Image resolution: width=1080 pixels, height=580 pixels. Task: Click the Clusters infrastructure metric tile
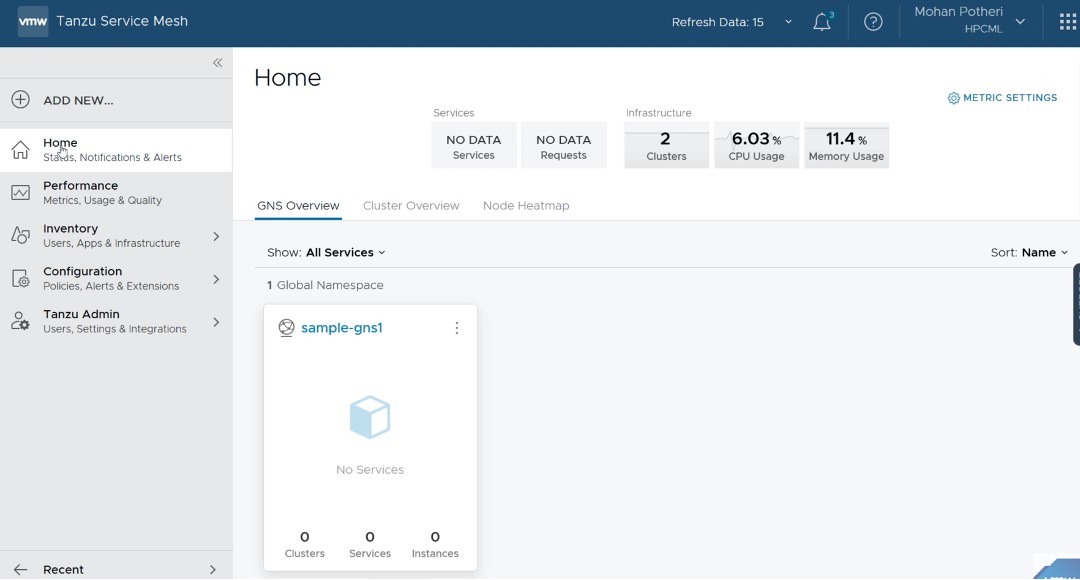coord(666,145)
